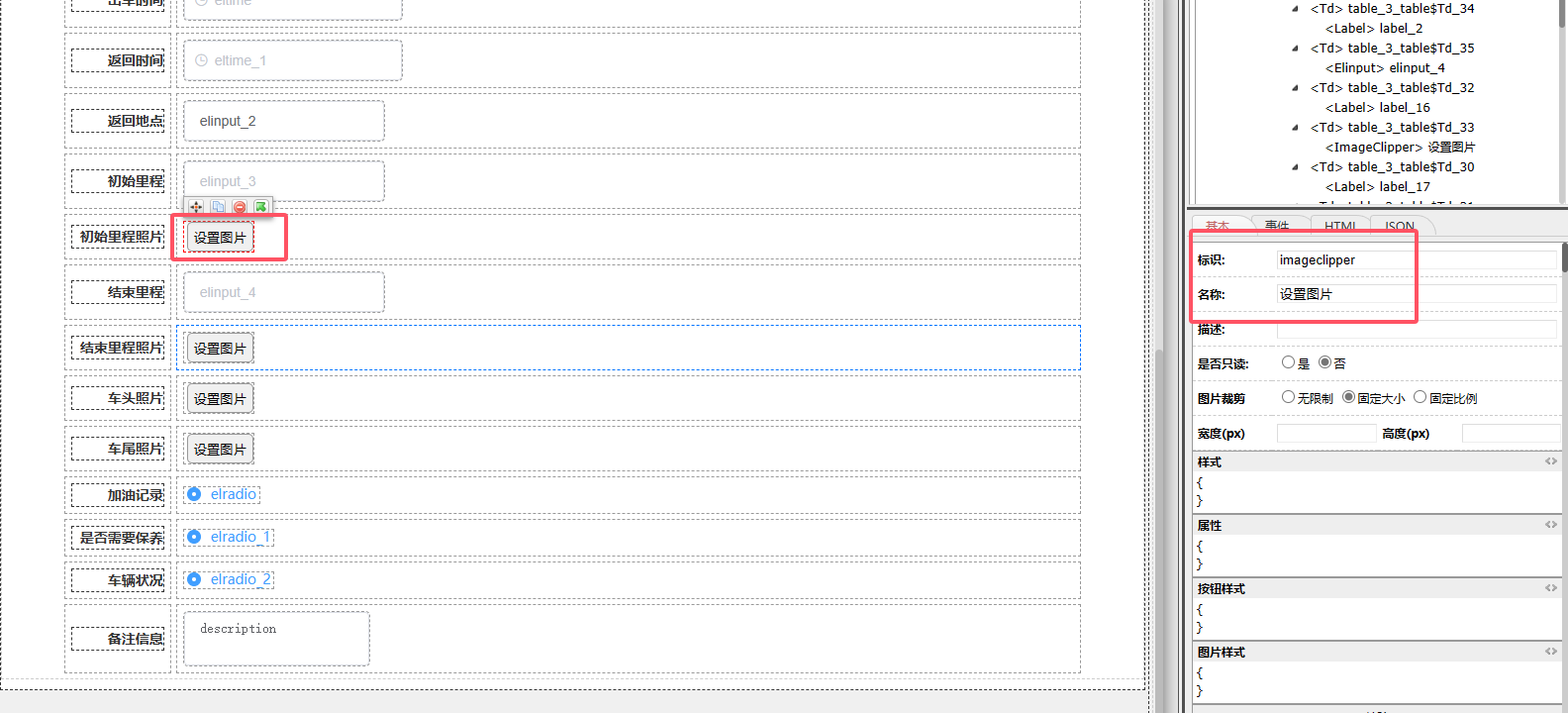Open the JSON tab

1399,226
